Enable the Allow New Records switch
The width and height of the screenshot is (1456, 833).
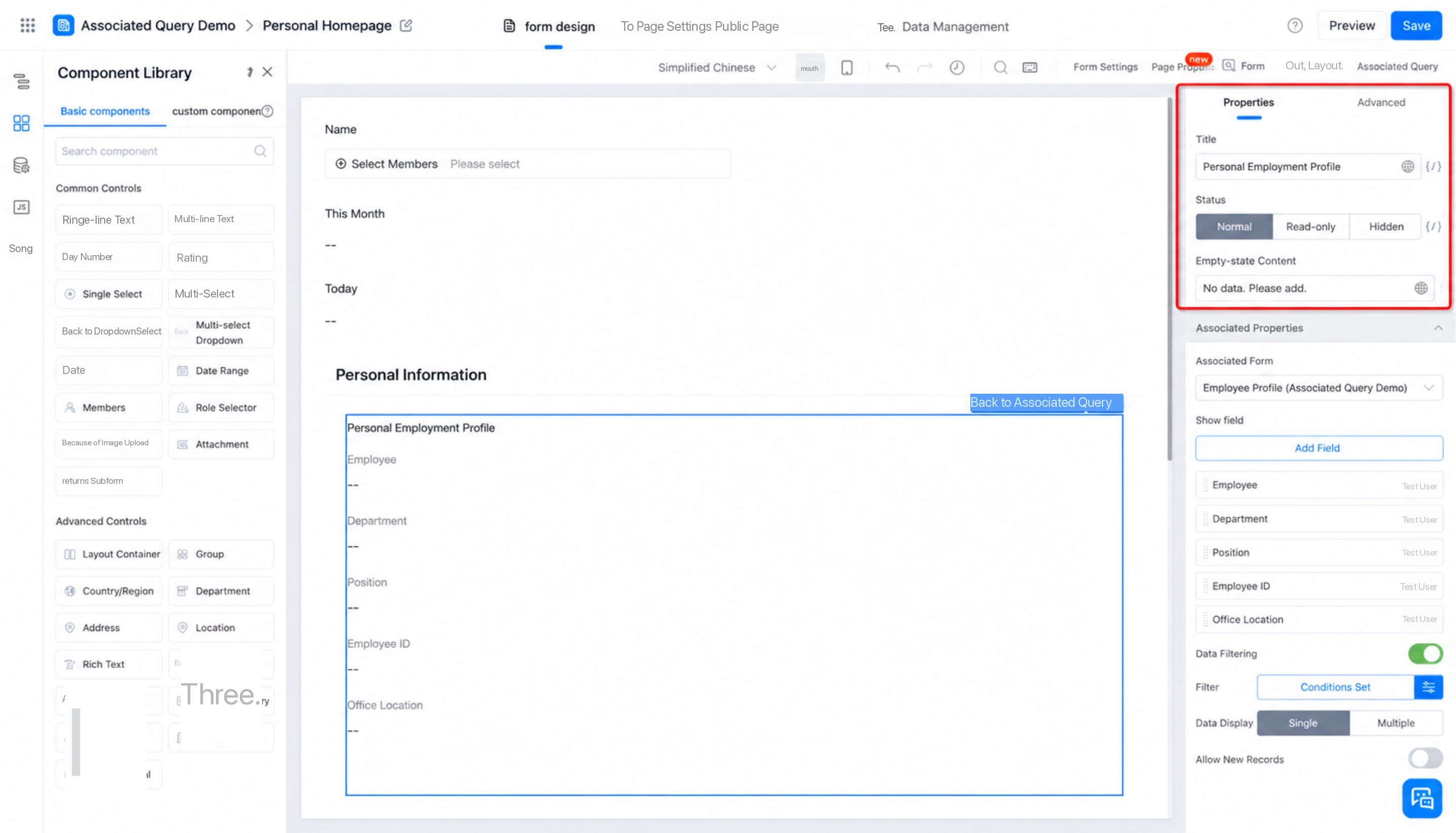pyautogui.click(x=1425, y=759)
